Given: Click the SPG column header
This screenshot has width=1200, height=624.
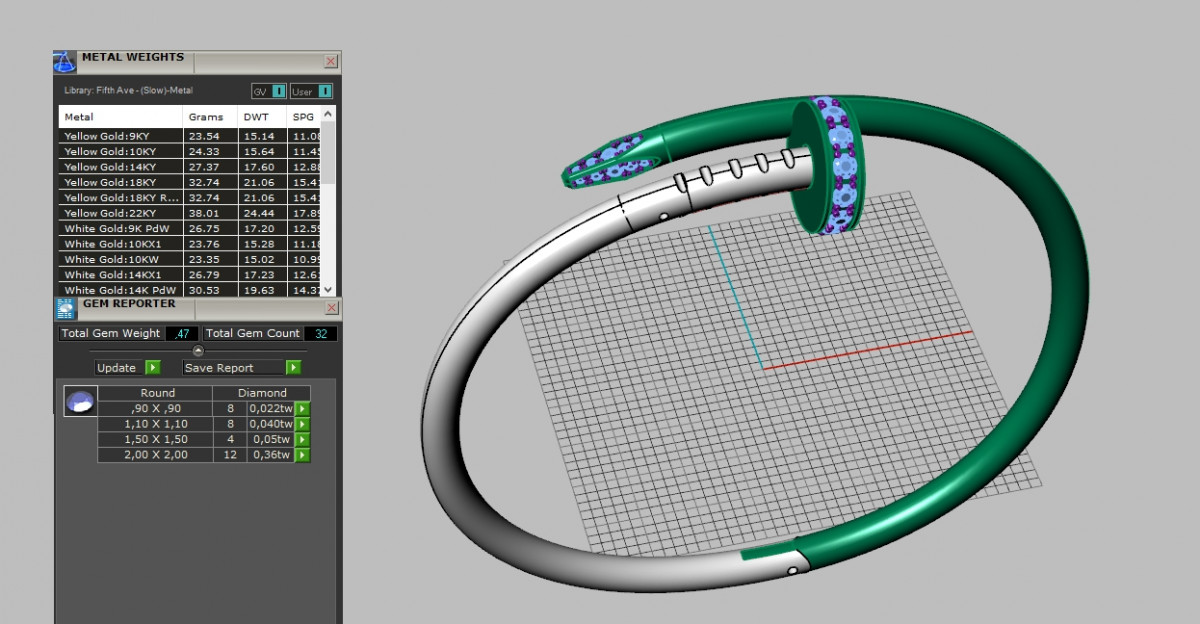Looking at the screenshot, I should click(305, 117).
